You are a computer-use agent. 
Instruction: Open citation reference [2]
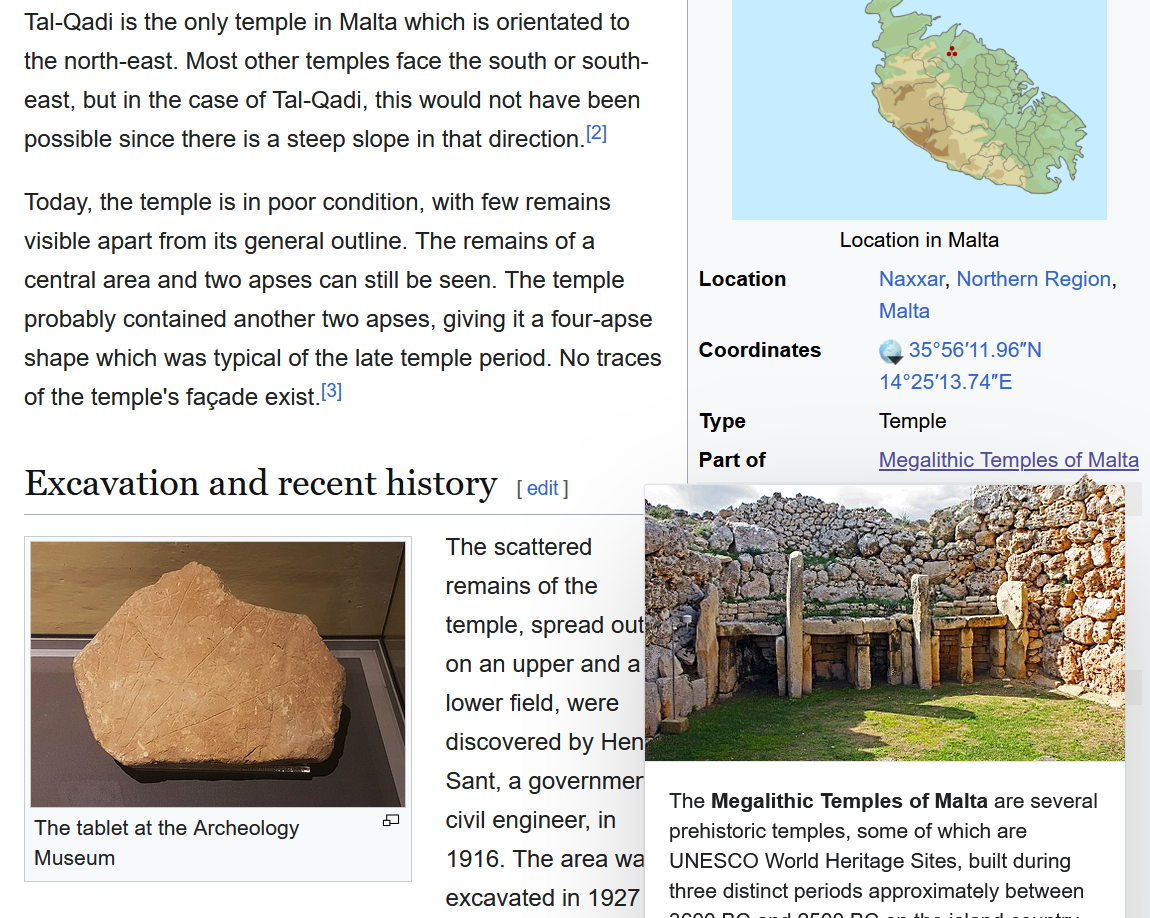596,133
